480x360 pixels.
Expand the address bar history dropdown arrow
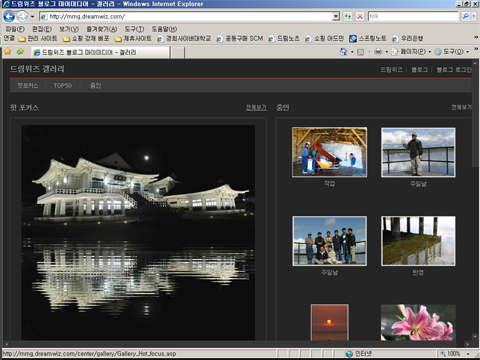(336, 16)
